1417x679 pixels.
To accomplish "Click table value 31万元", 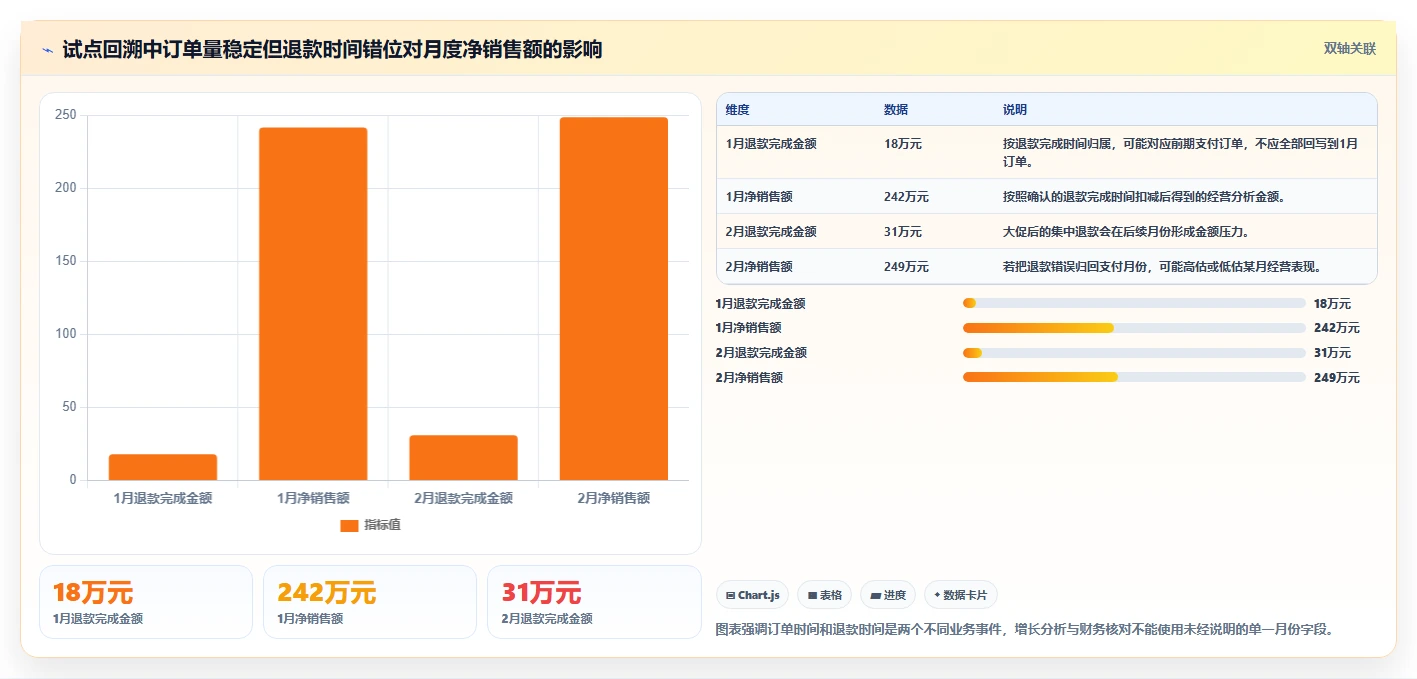I will tap(903, 232).
